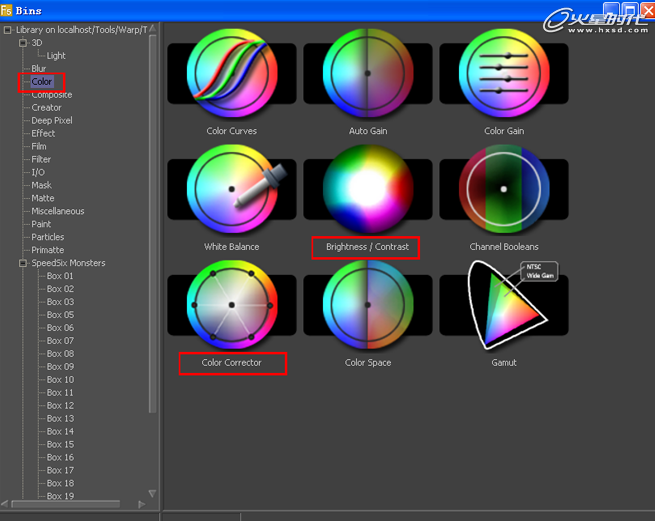Screen dimensions: 655x521
Task: Select Box 15 in the tree
Action: (x=60, y=444)
